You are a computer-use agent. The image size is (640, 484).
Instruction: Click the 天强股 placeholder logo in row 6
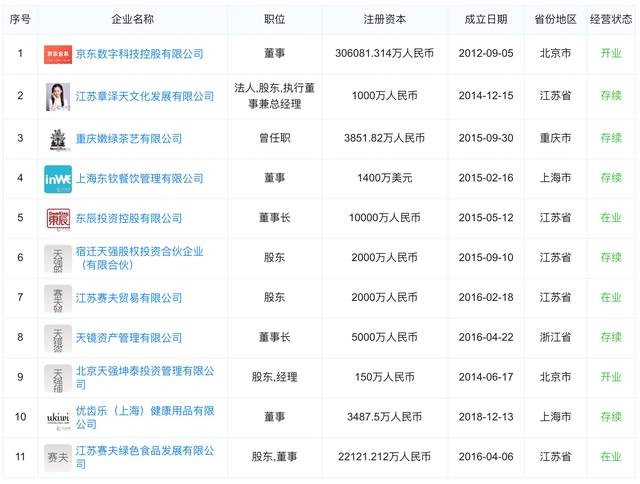click(x=58, y=258)
